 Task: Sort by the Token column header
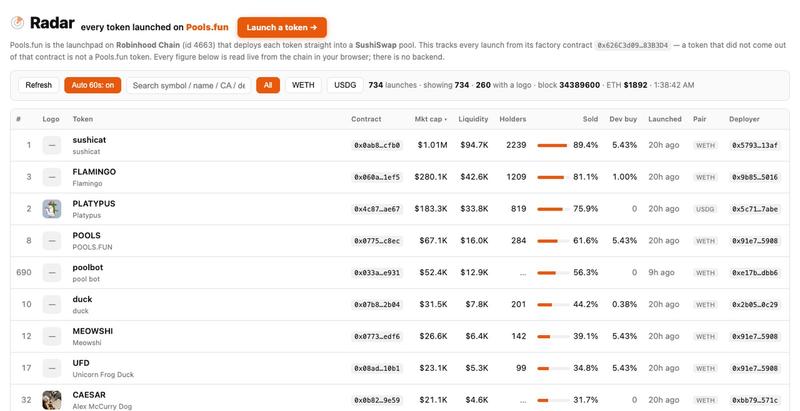click(x=83, y=119)
